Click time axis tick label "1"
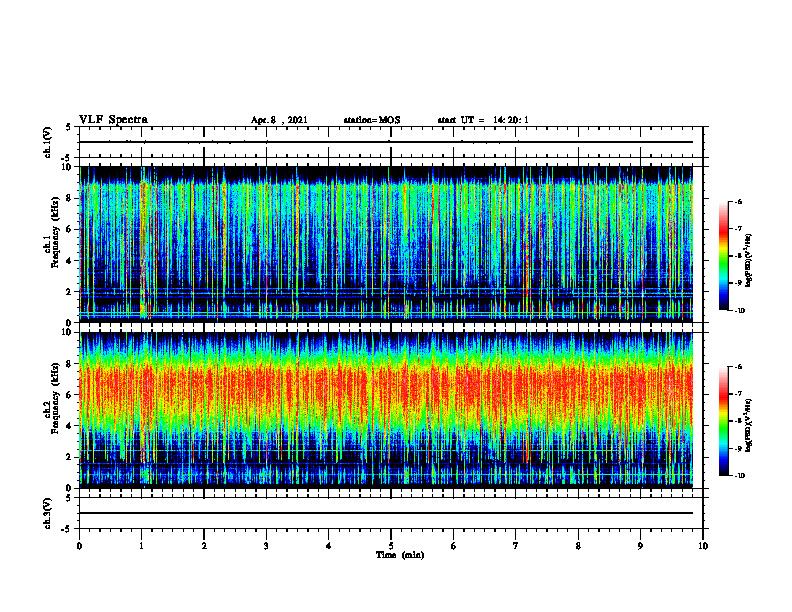This screenshot has width=792, height=612. click(141, 546)
